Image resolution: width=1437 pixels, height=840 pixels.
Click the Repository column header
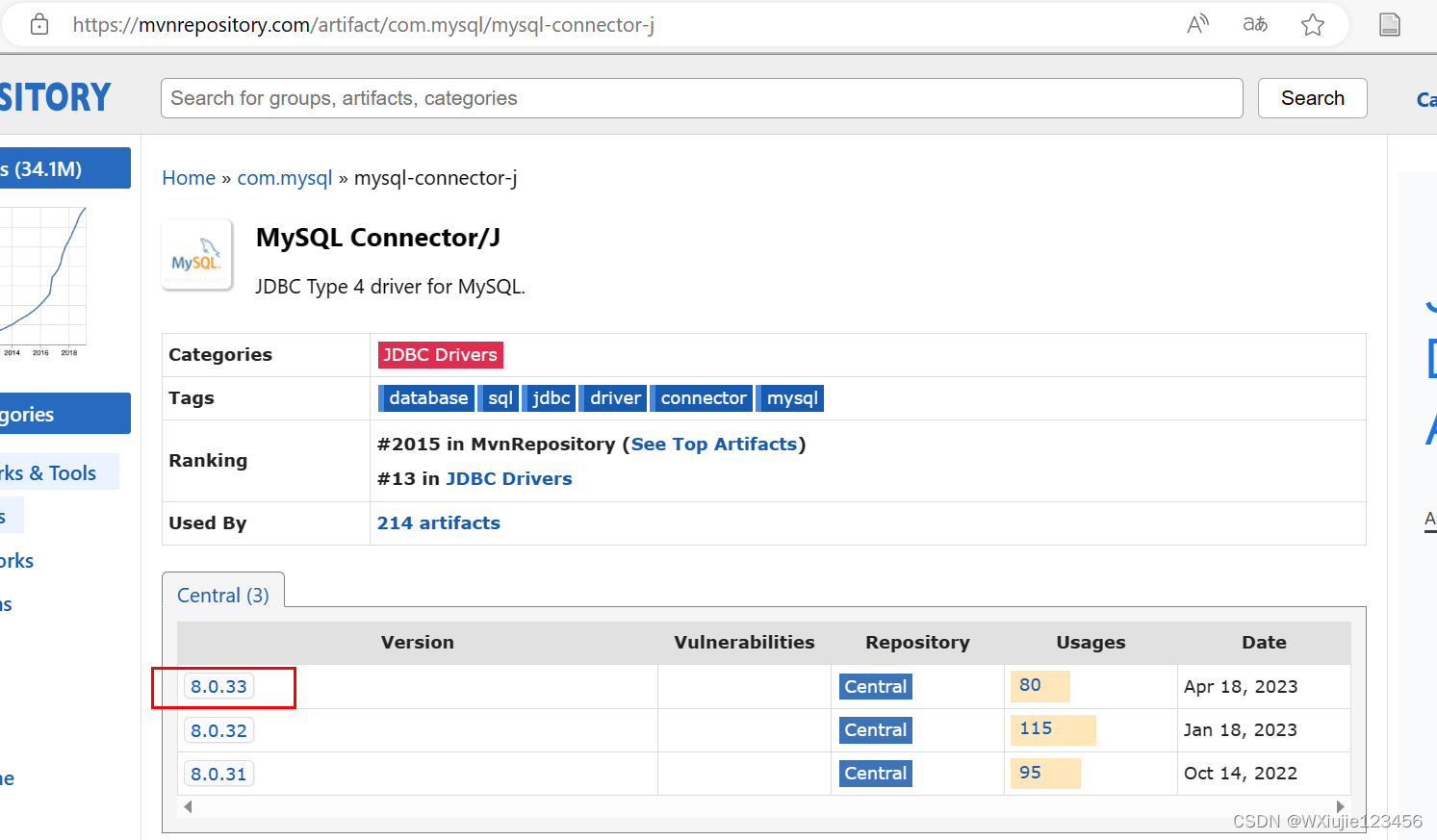pos(917,643)
